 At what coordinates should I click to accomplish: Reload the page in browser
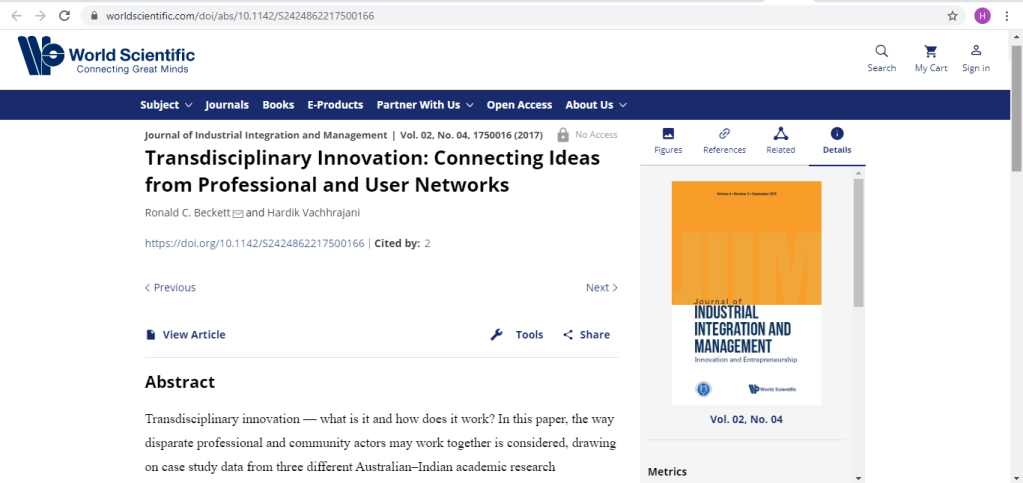click(x=65, y=16)
